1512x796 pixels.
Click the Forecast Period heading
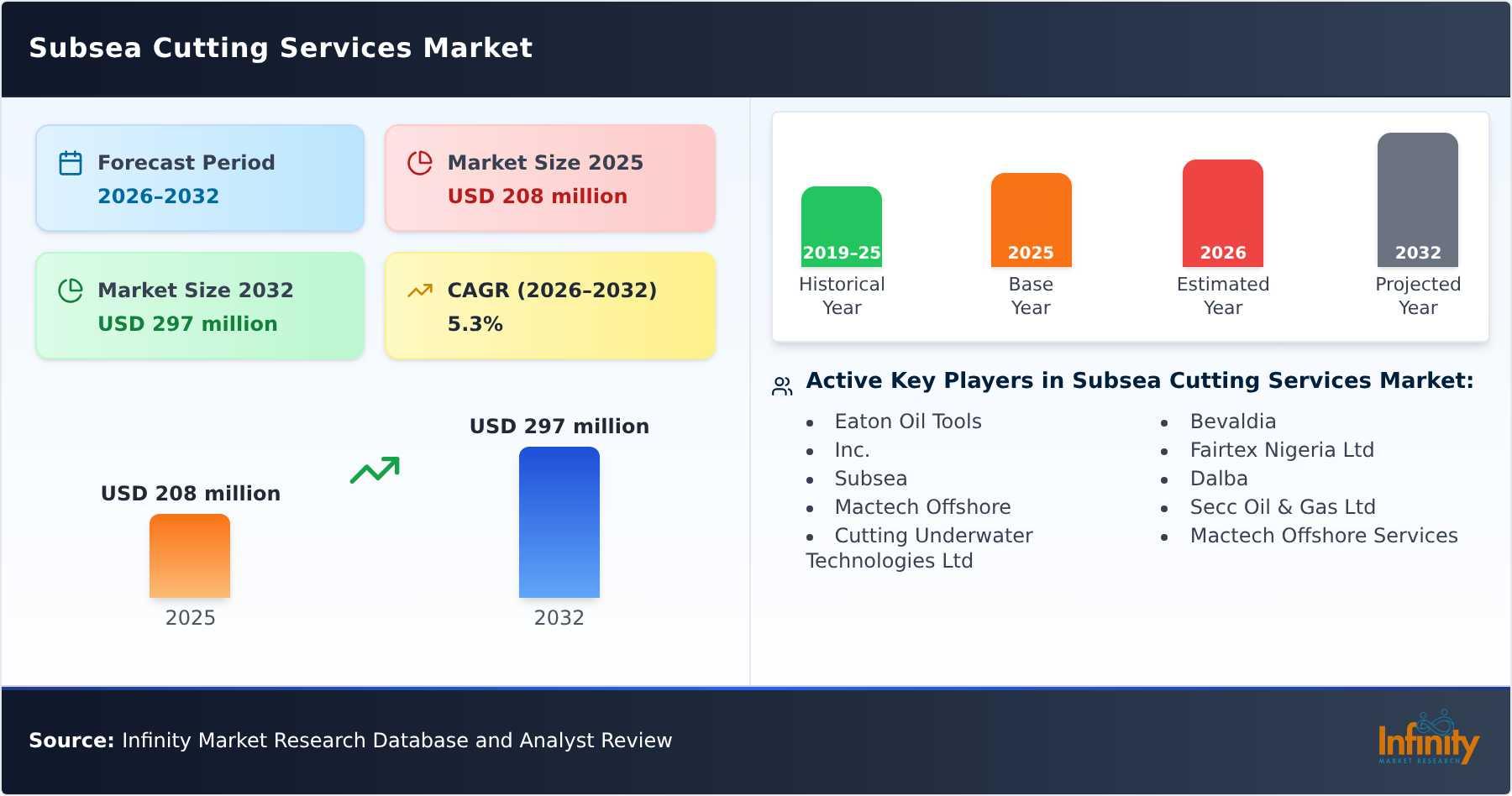click(186, 162)
